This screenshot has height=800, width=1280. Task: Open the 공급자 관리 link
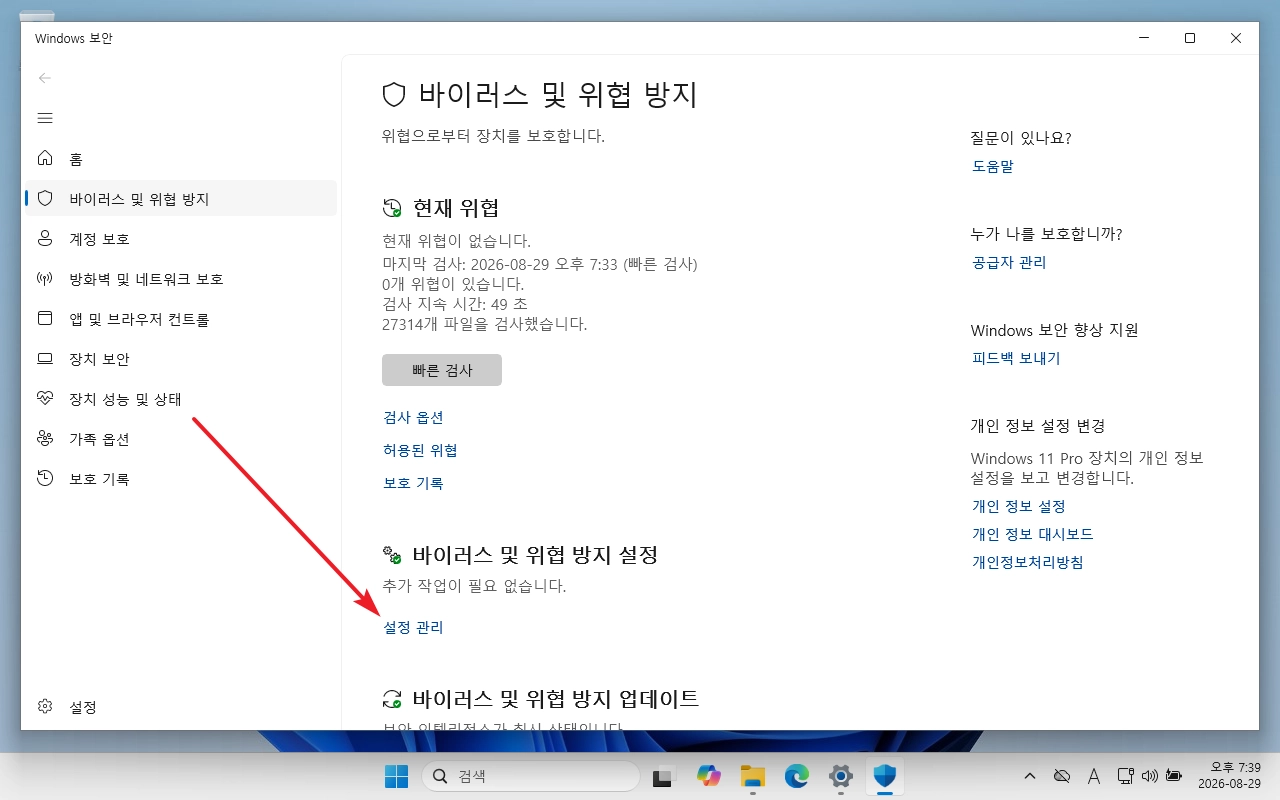(1009, 262)
